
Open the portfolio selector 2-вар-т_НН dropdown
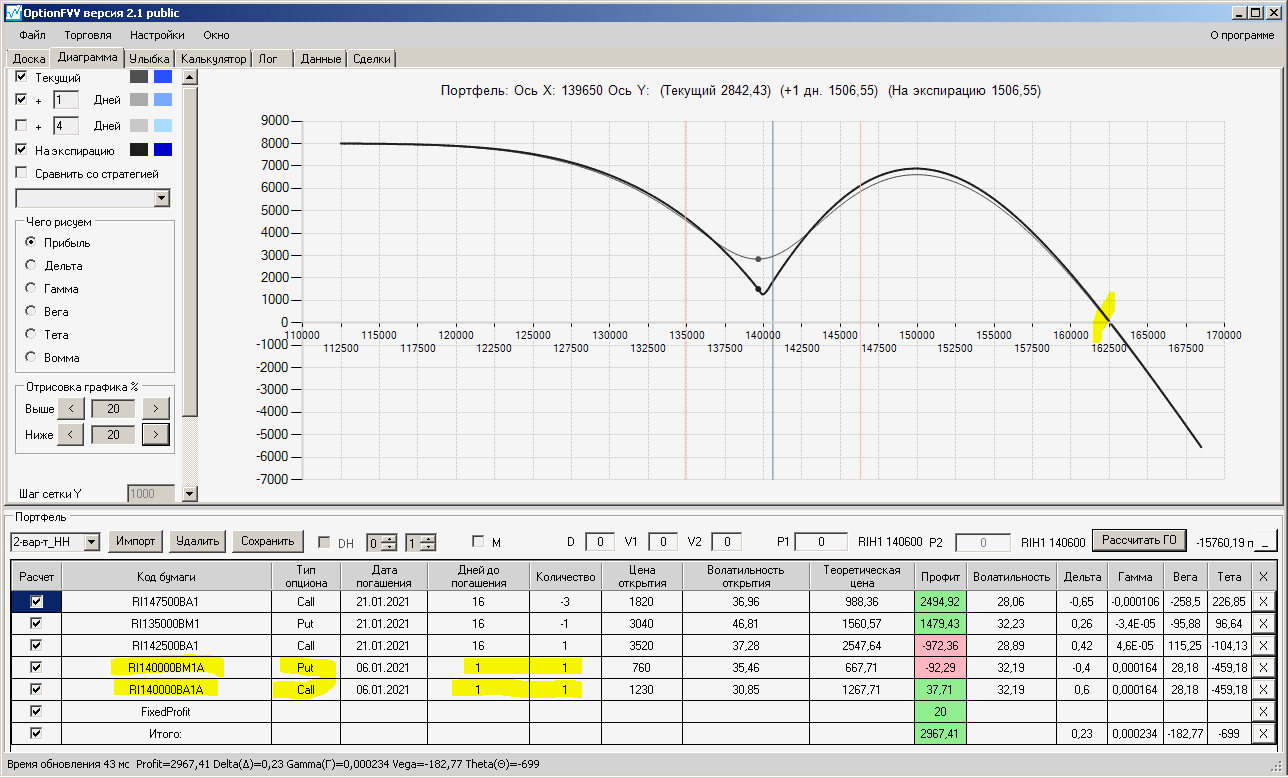92,542
